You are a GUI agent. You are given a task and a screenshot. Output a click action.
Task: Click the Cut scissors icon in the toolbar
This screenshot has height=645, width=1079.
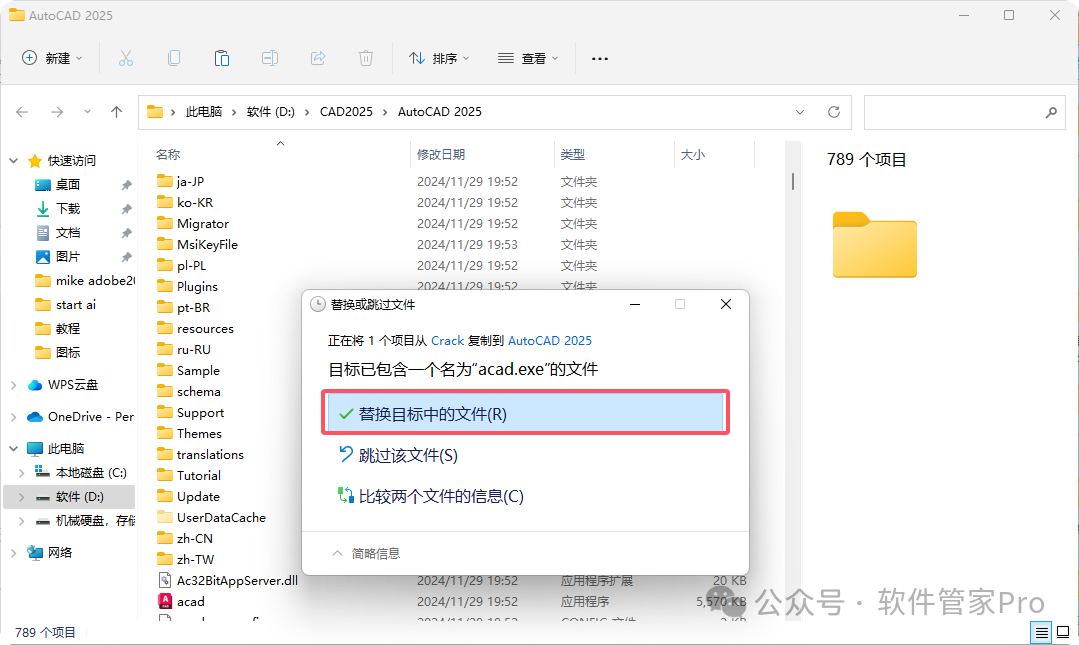[125, 59]
